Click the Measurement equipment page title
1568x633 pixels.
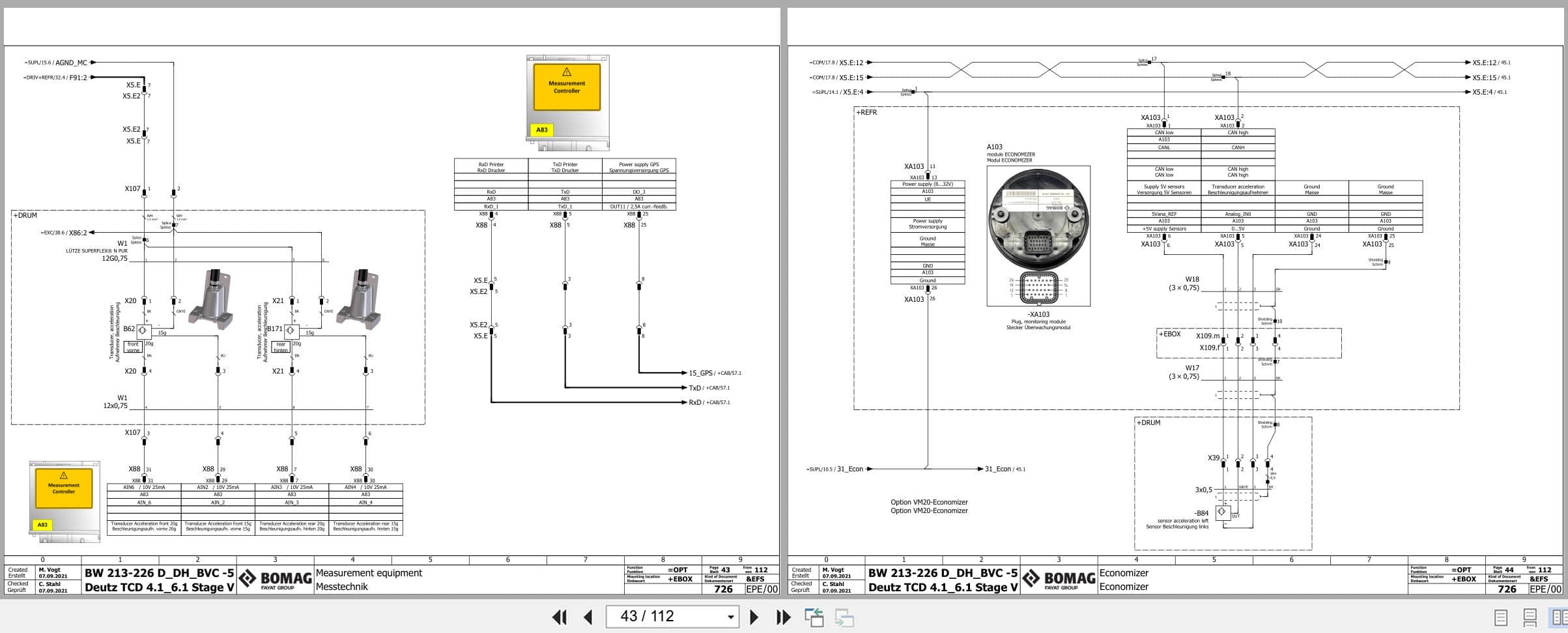[x=369, y=573]
